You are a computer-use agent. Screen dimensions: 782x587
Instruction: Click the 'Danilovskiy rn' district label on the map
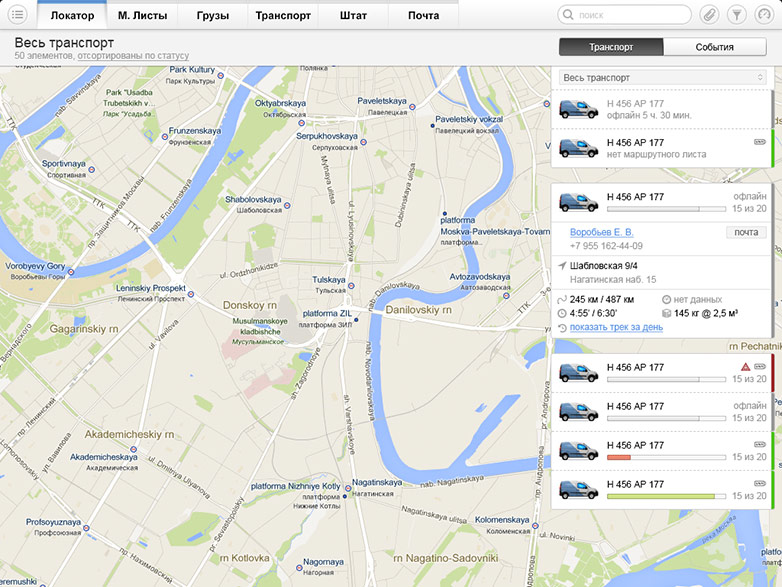click(418, 310)
